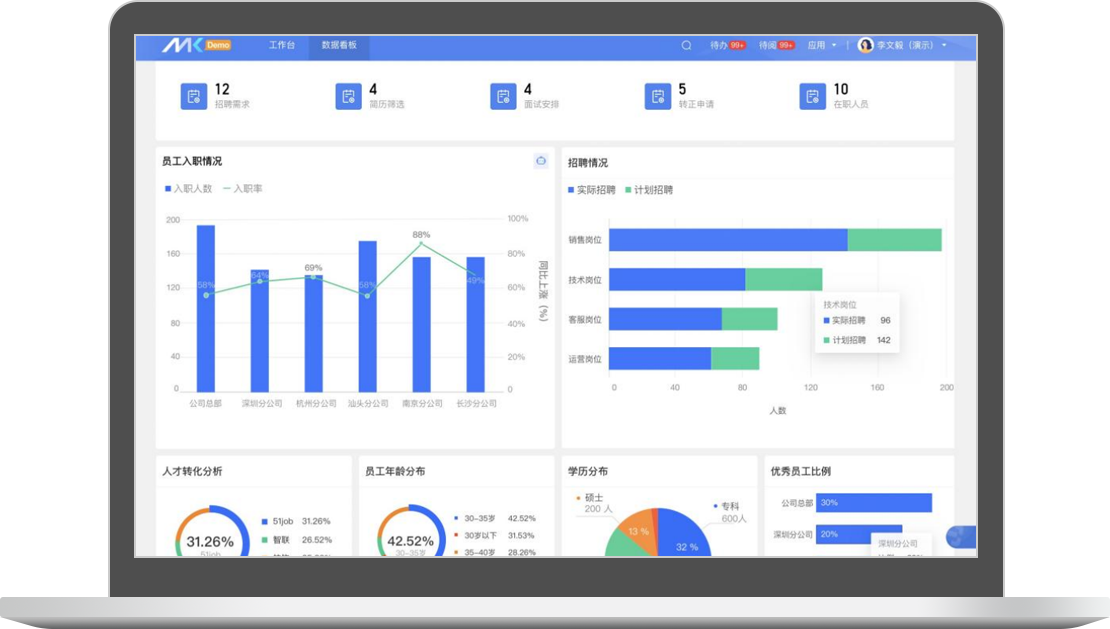
Task: Expand the 应用 dropdown menu
Action: pyautogui.click(x=821, y=45)
